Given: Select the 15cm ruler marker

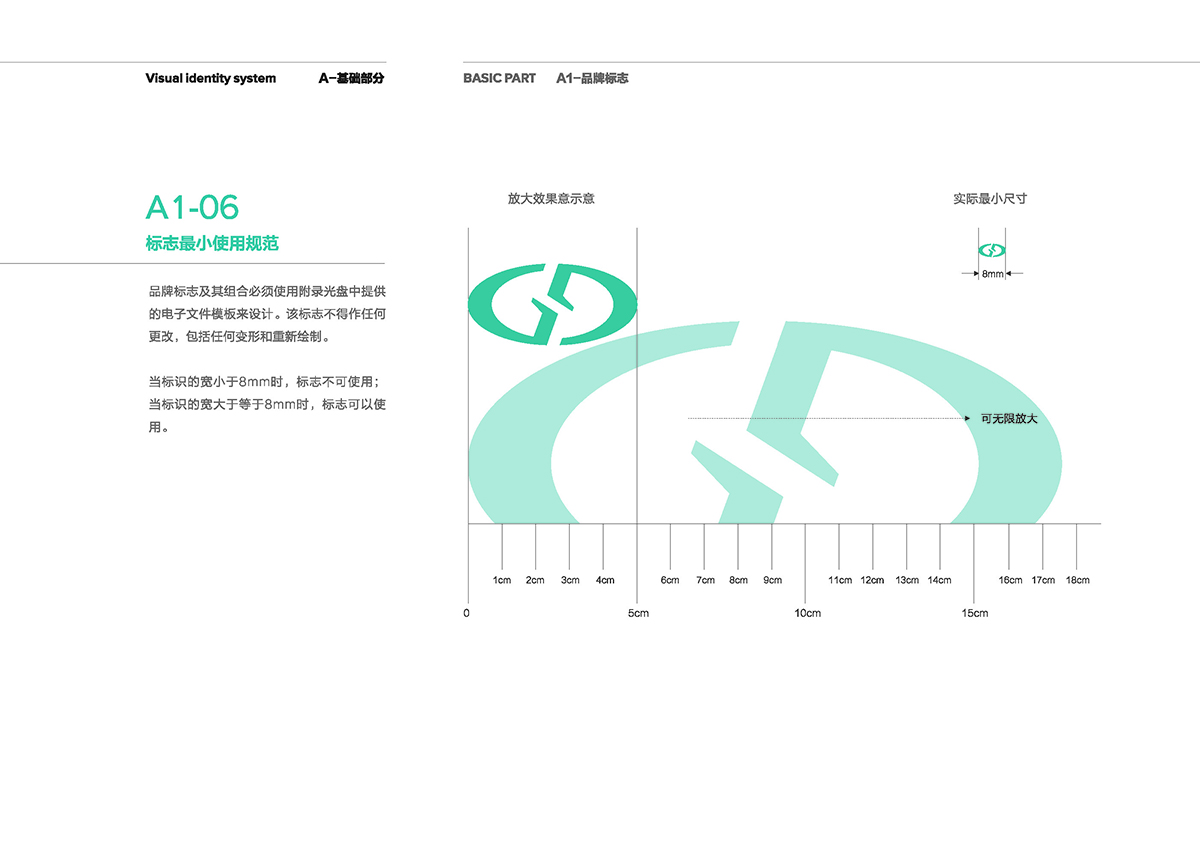Looking at the screenshot, I should pyautogui.click(x=975, y=613).
